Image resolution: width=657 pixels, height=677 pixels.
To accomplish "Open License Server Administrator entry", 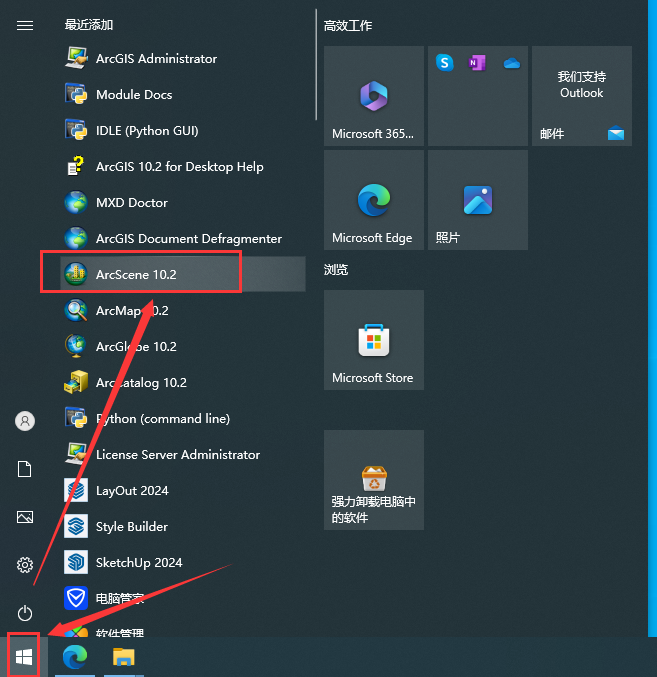I will pyautogui.click(x=177, y=454).
